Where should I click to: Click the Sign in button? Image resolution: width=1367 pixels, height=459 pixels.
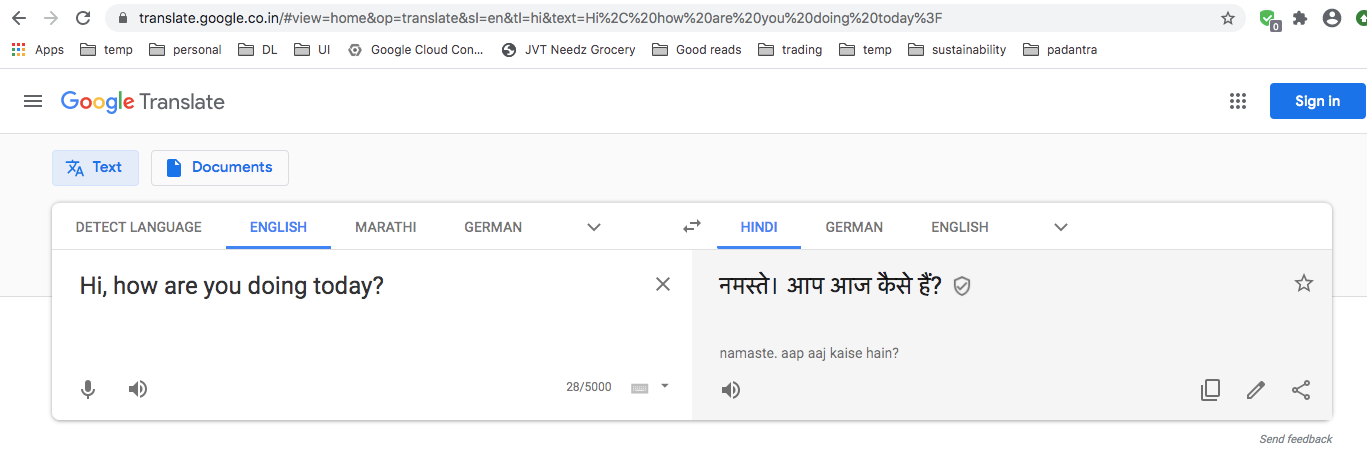pyautogui.click(x=1317, y=101)
